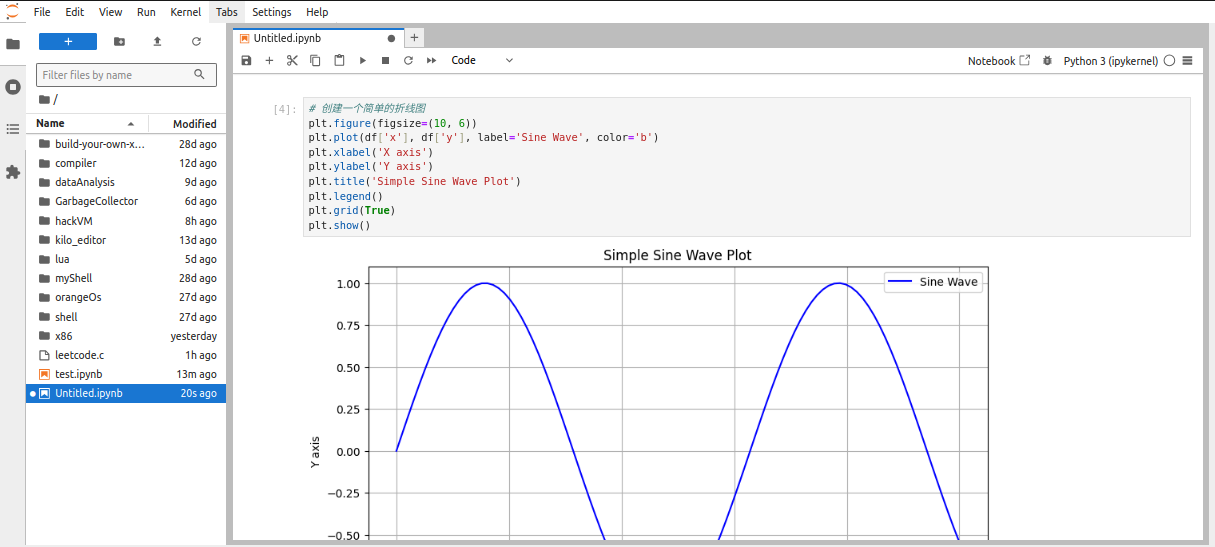This screenshot has height=547, width=1215.
Task: Open the View menu
Action: [111, 12]
